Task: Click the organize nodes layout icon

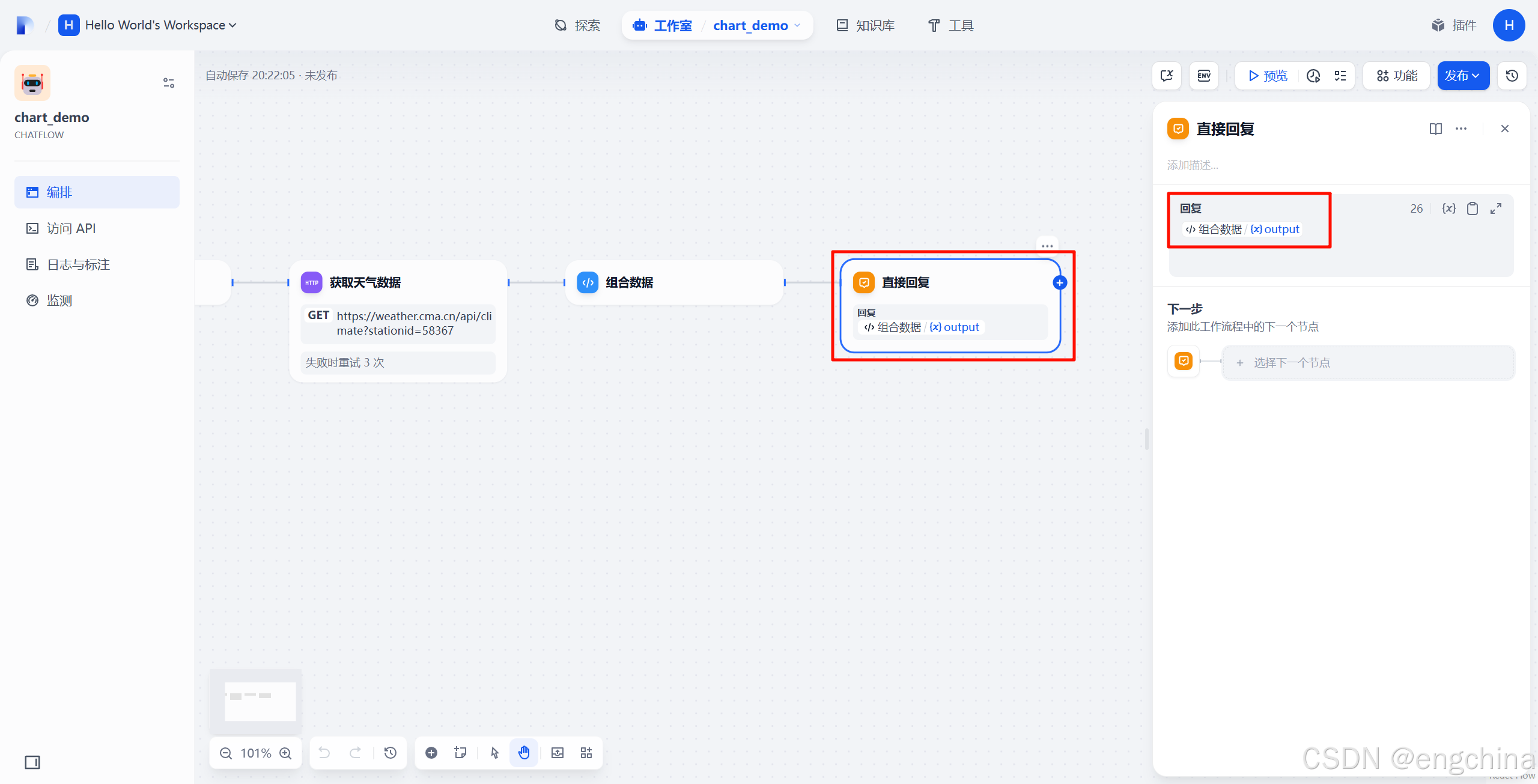Action: [586, 753]
